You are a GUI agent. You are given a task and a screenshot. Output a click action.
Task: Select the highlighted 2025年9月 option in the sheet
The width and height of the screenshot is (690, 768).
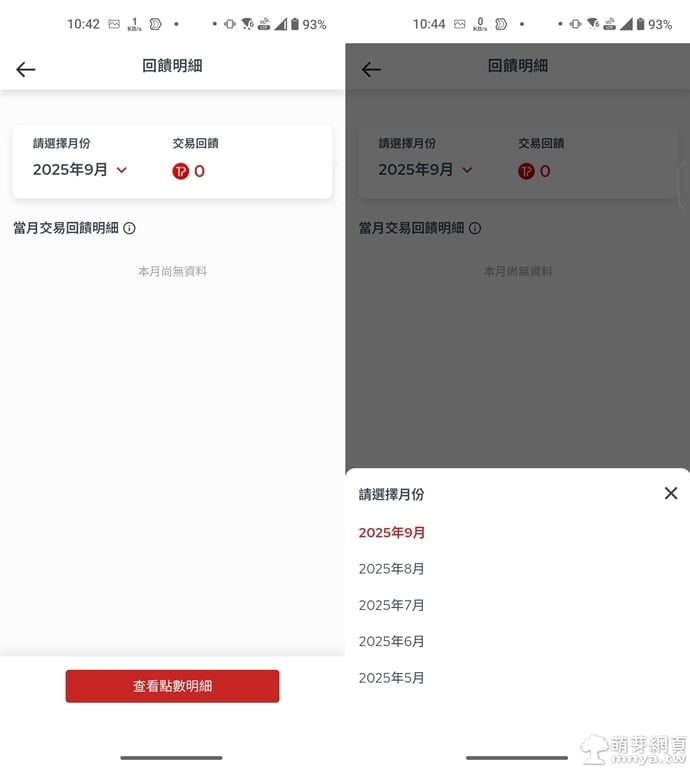pos(392,533)
